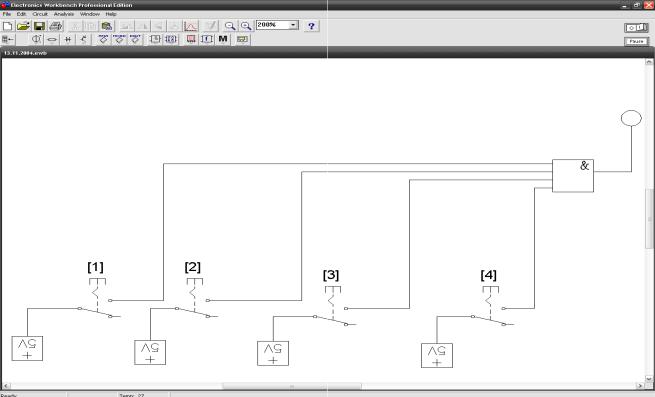
Task: Flip selected component horizontally
Action: (142, 26)
